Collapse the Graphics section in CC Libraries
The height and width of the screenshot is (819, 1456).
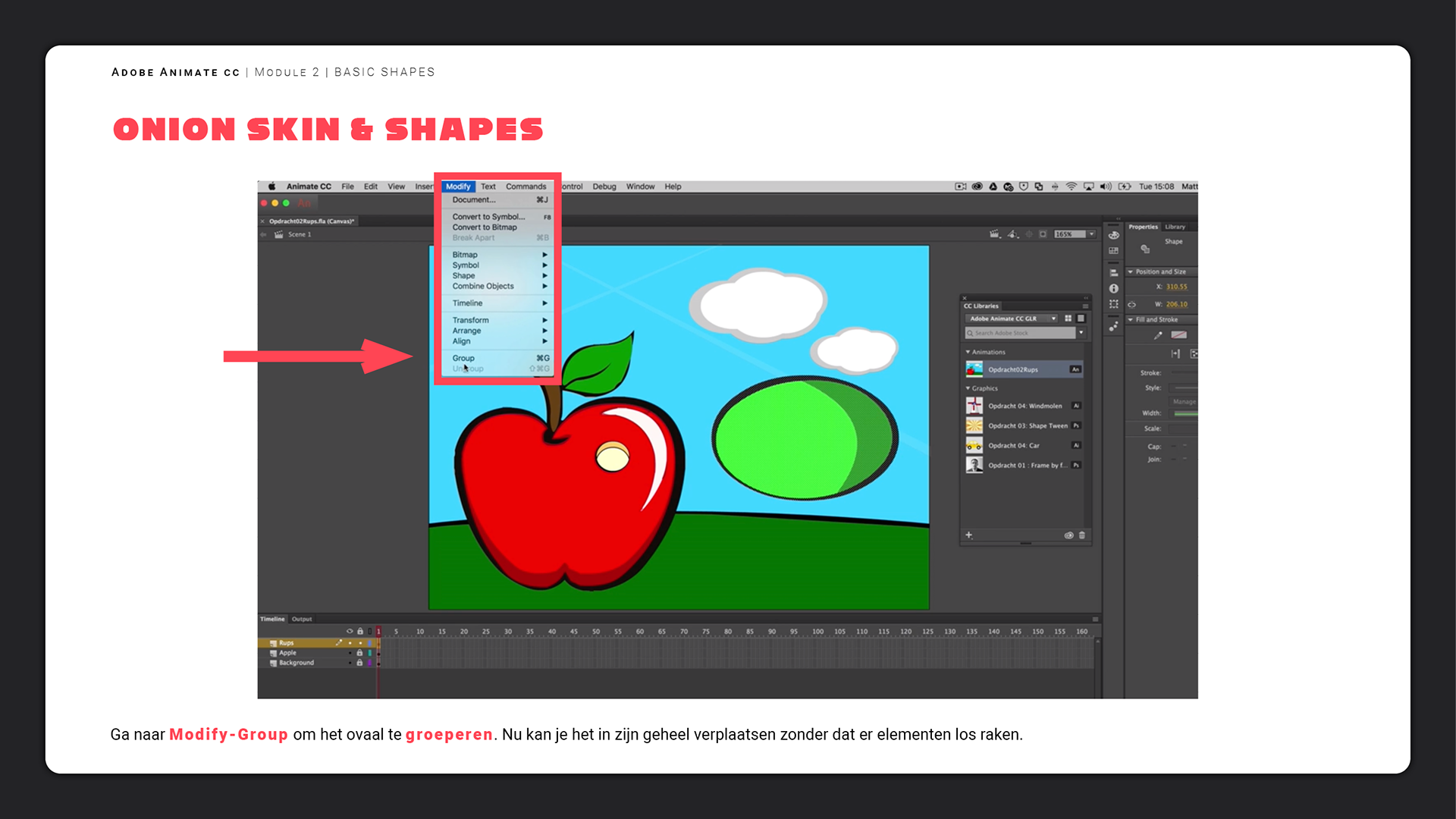(968, 388)
